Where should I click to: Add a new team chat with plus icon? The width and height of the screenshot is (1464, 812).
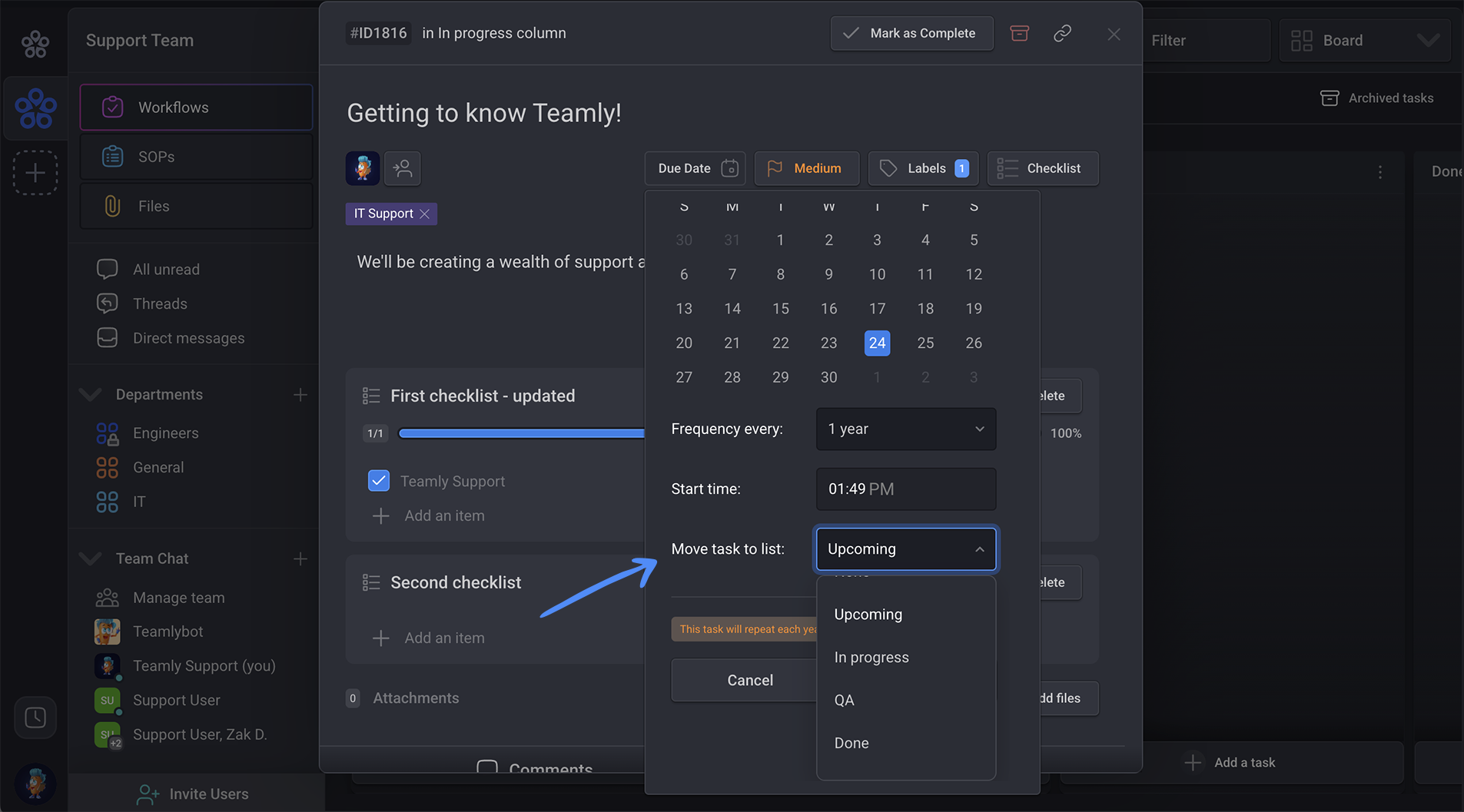(300, 558)
